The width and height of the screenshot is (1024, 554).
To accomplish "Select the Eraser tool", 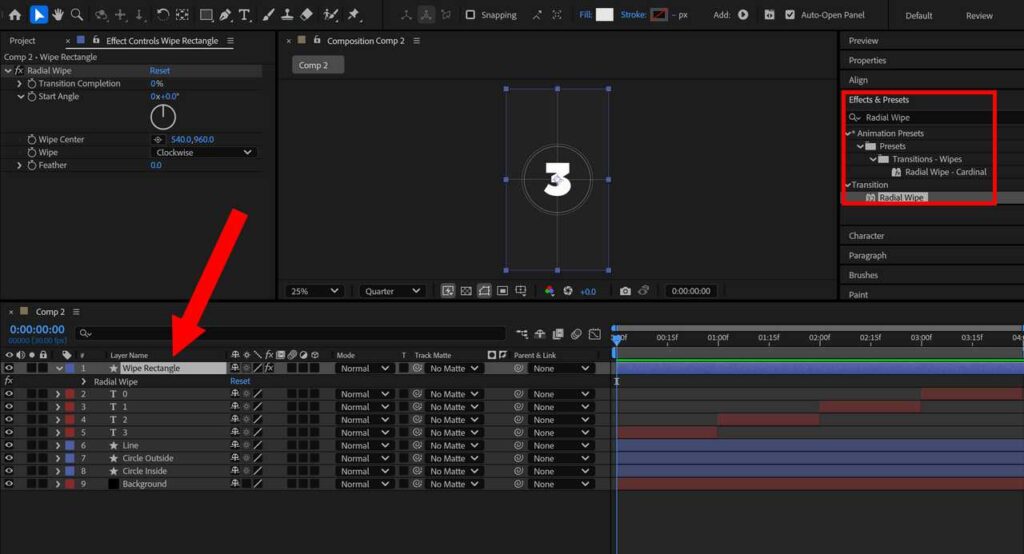I will click(306, 14).
